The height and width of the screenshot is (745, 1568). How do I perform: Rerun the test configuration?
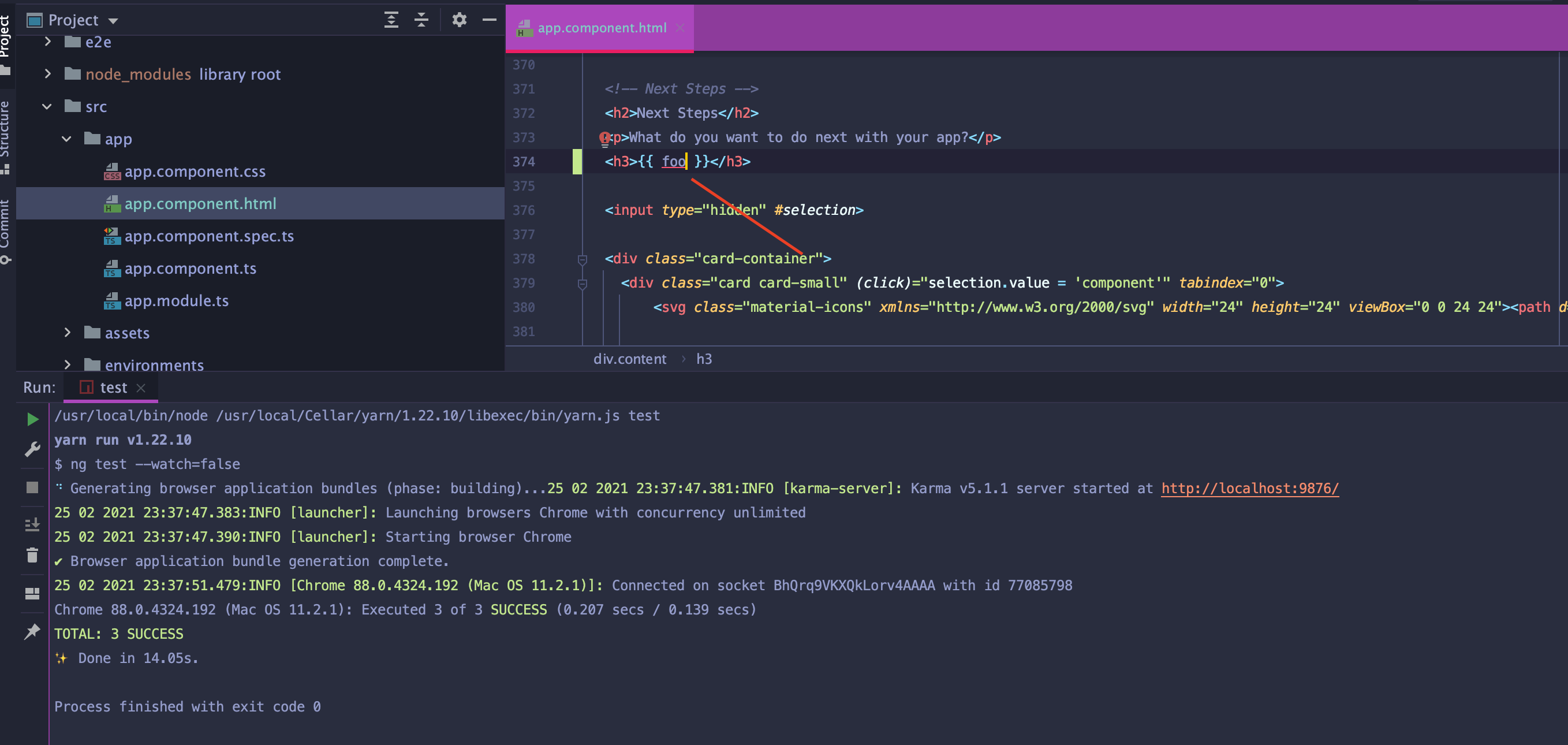point(32,419)
